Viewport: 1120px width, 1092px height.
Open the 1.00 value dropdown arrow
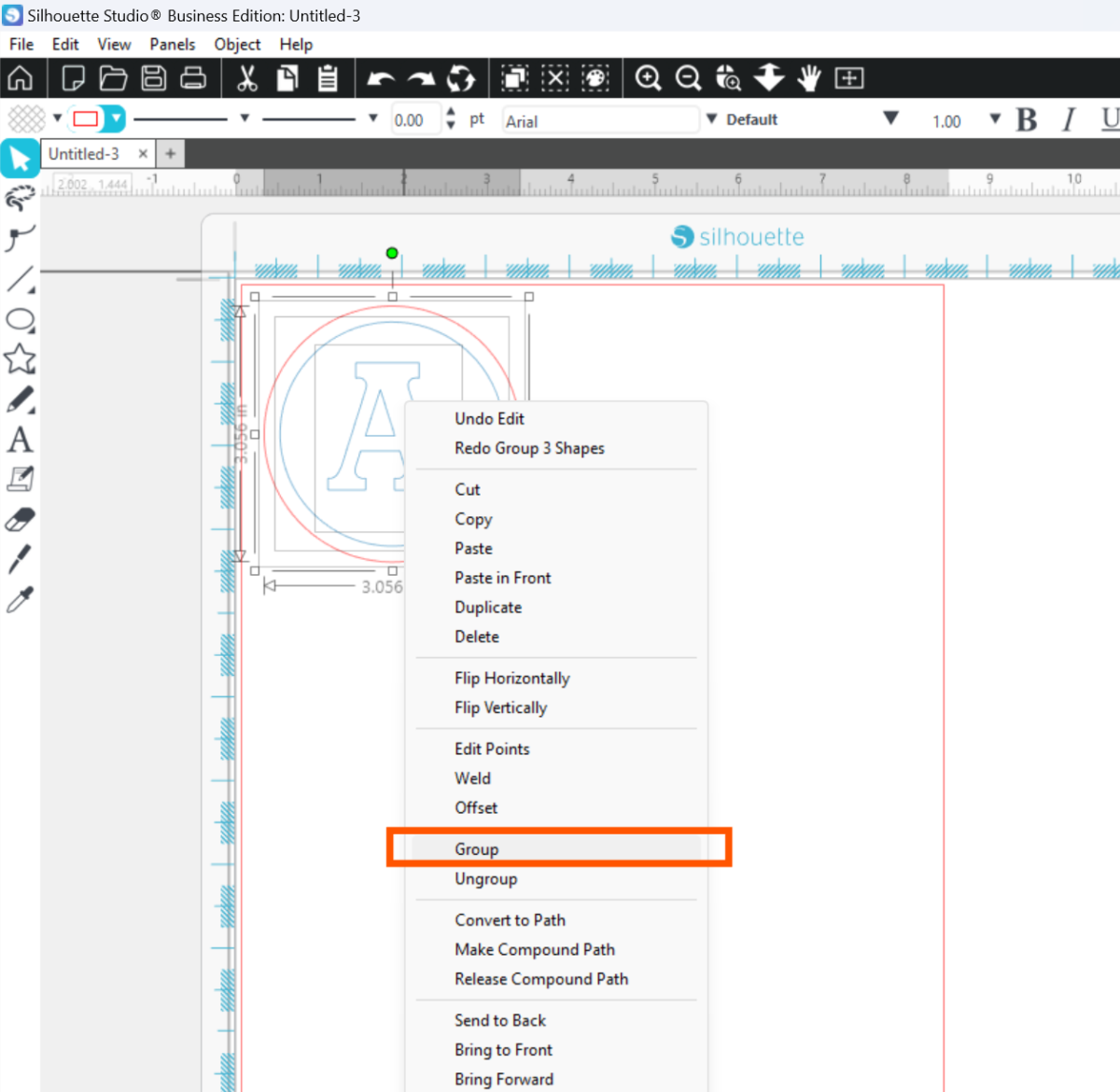tap(995, 119)
